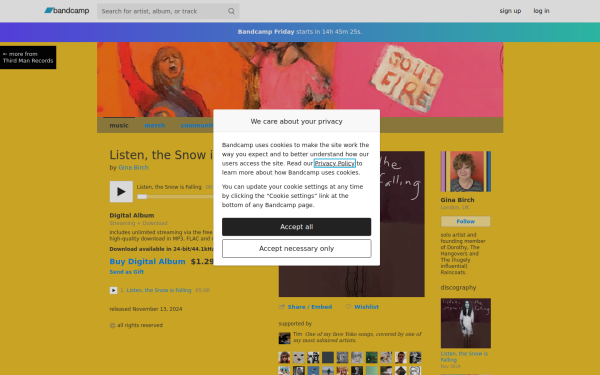This screenshot has height=375, width=600.
Task: Play the album with the large play button
Action: 121,191
